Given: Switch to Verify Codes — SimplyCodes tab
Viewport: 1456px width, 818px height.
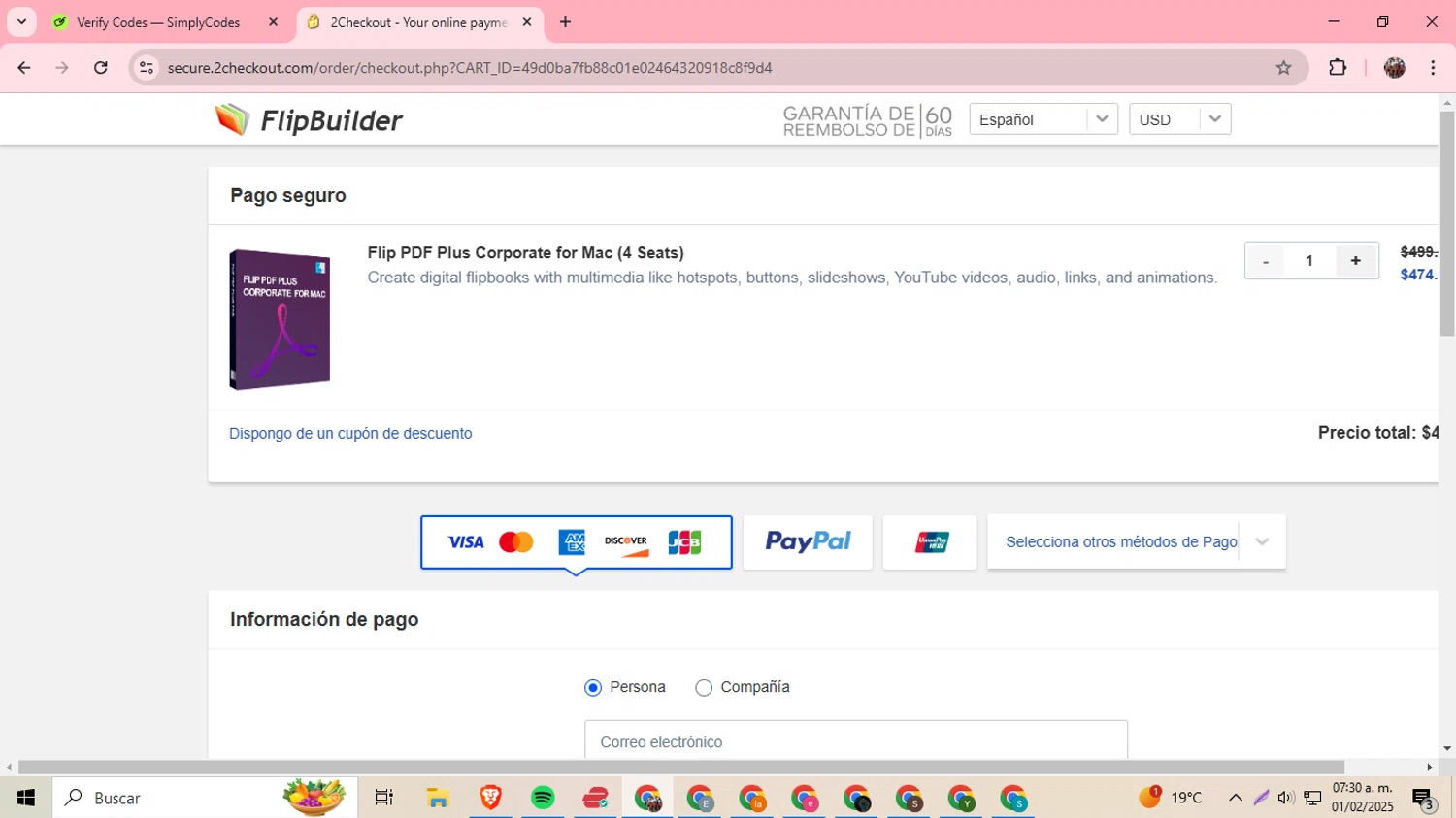Looking at the screenshot, I should click(166, 22).
